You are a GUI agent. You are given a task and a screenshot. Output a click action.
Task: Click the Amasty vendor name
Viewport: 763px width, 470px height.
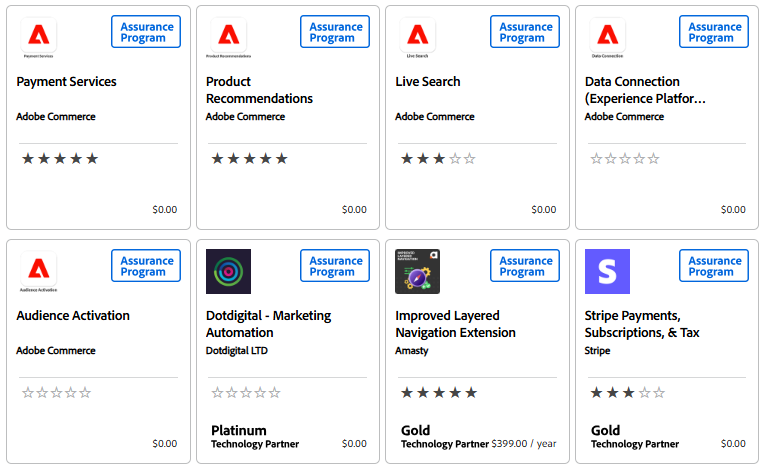[412, 351]
